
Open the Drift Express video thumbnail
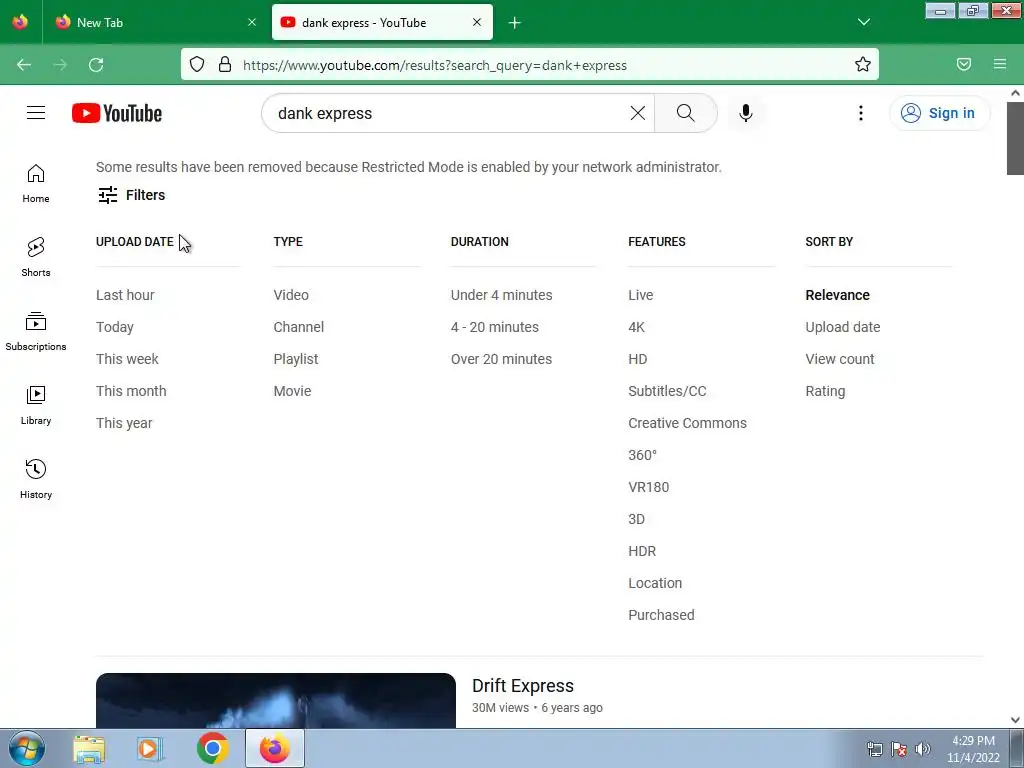276,701
